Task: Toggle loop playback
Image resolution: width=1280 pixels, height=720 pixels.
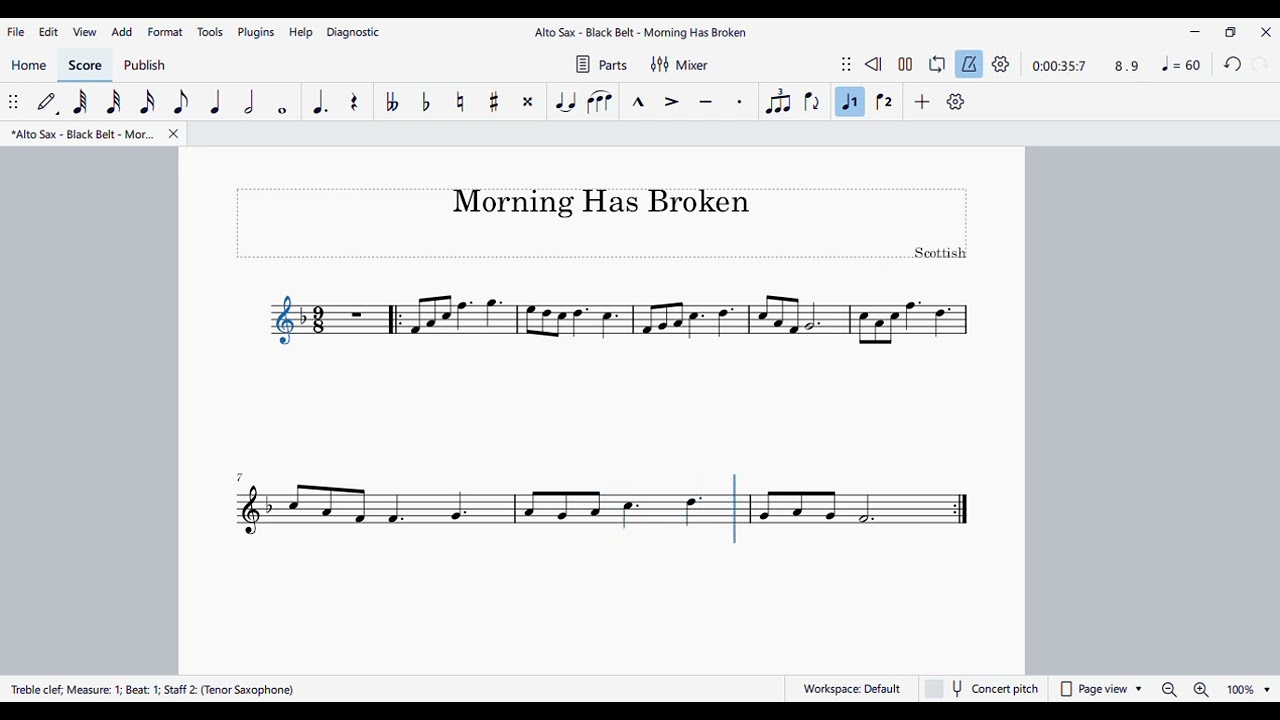Action: (937, 65)
